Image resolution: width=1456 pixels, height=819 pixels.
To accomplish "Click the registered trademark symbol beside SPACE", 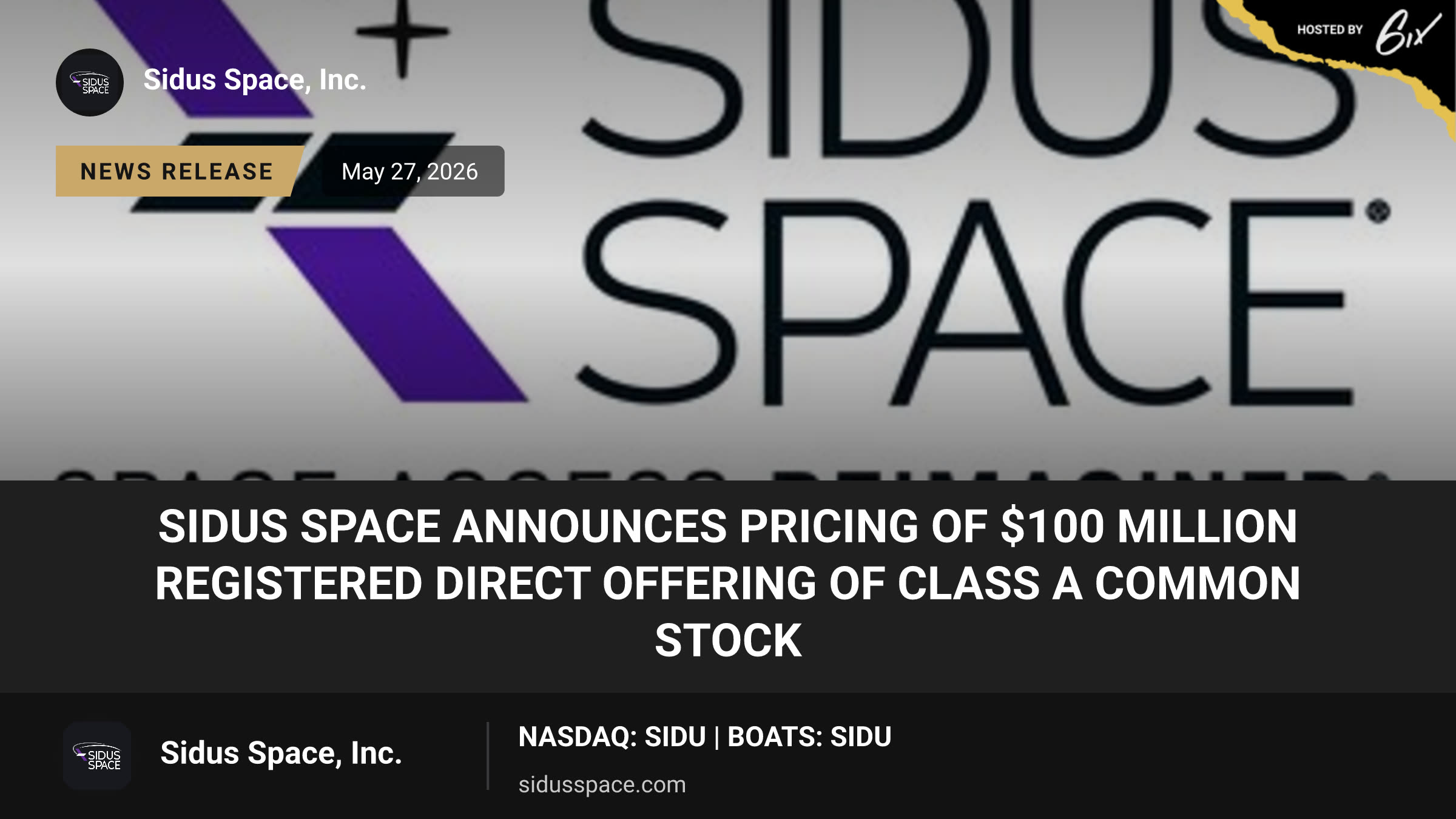I will [x=1378, y=212].
